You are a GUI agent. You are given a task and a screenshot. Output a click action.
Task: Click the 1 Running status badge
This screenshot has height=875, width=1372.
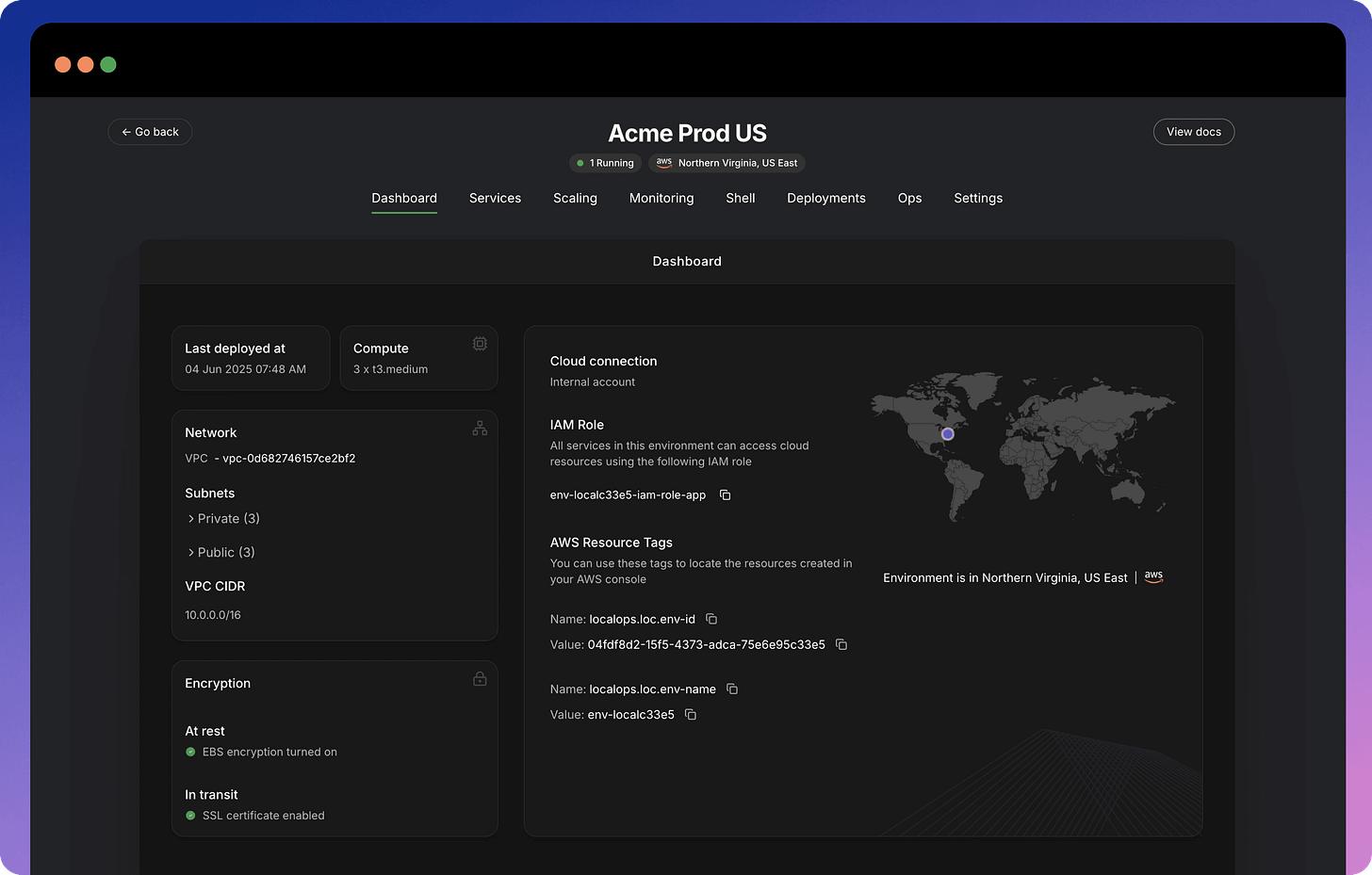[605, 163]
